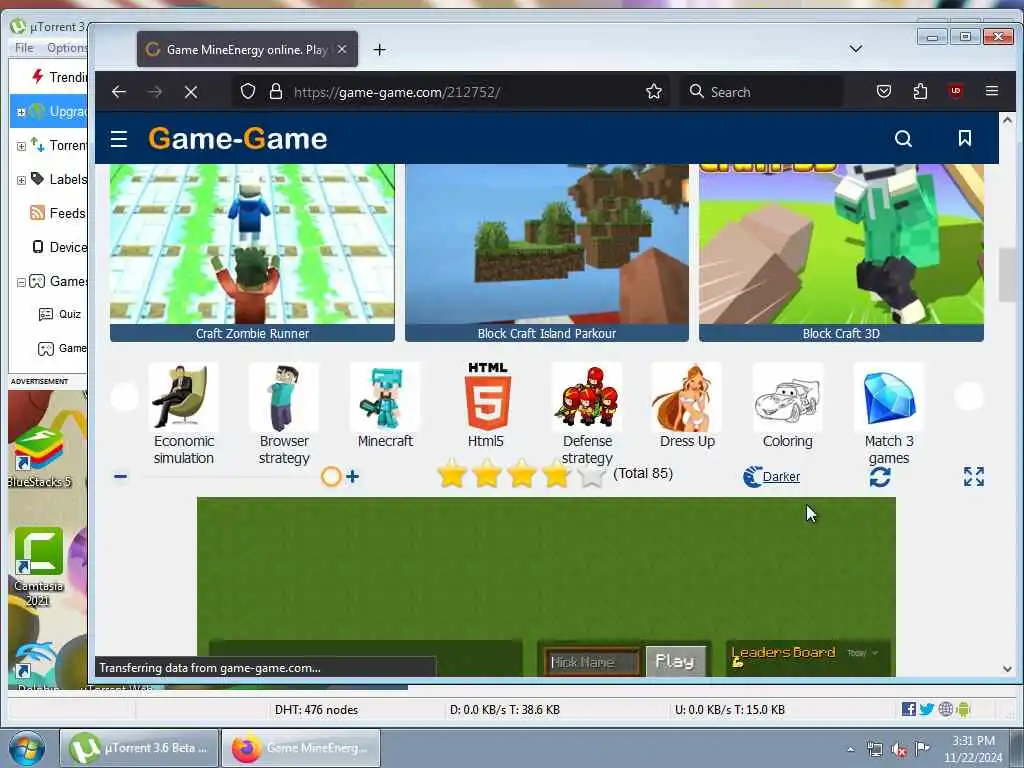Open Block Craft 3D game thumbnail
1024x768 pixels.
(841, 253)
